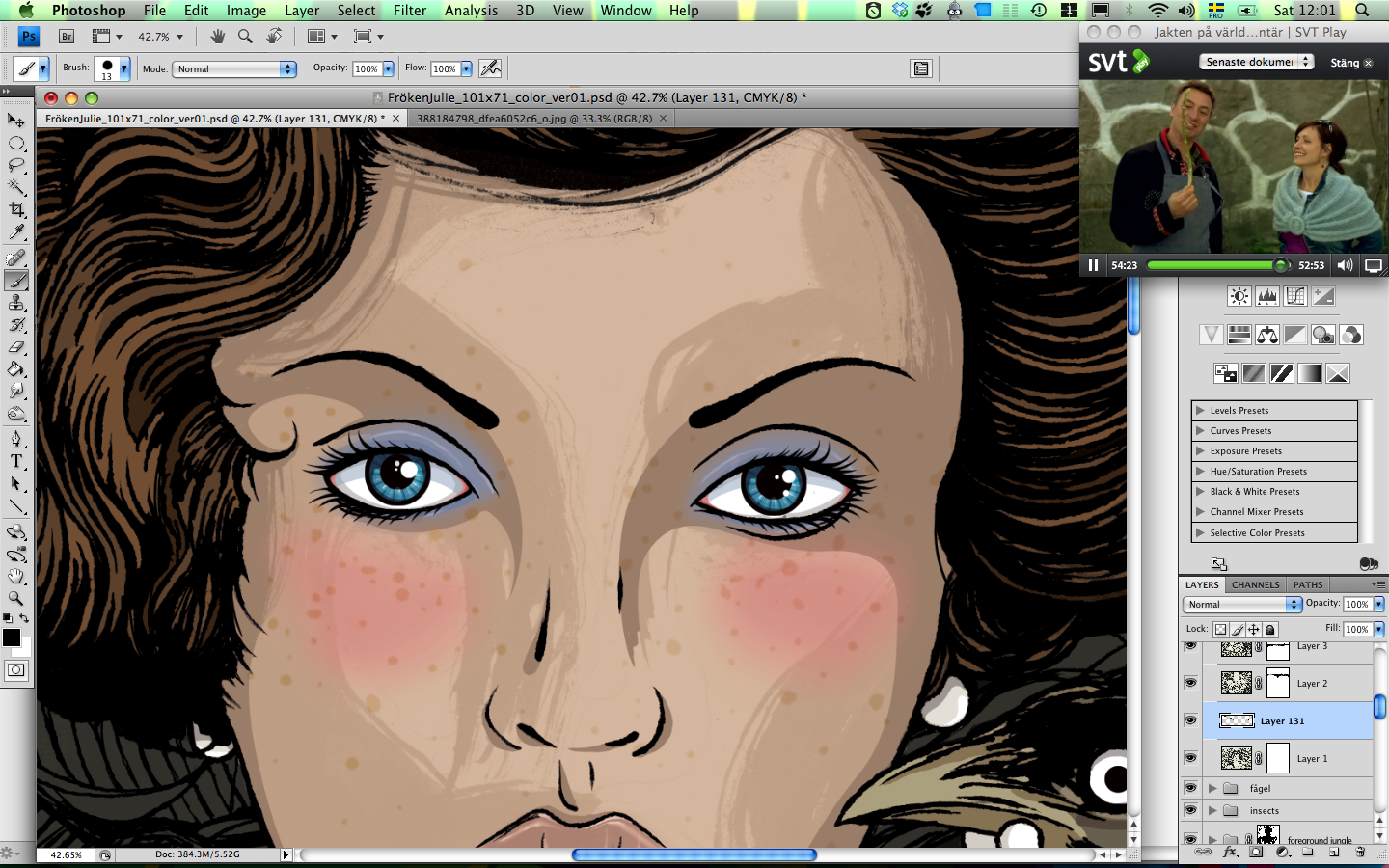
Task: Select the Paint Bucket tool
Action: point(16,369)
